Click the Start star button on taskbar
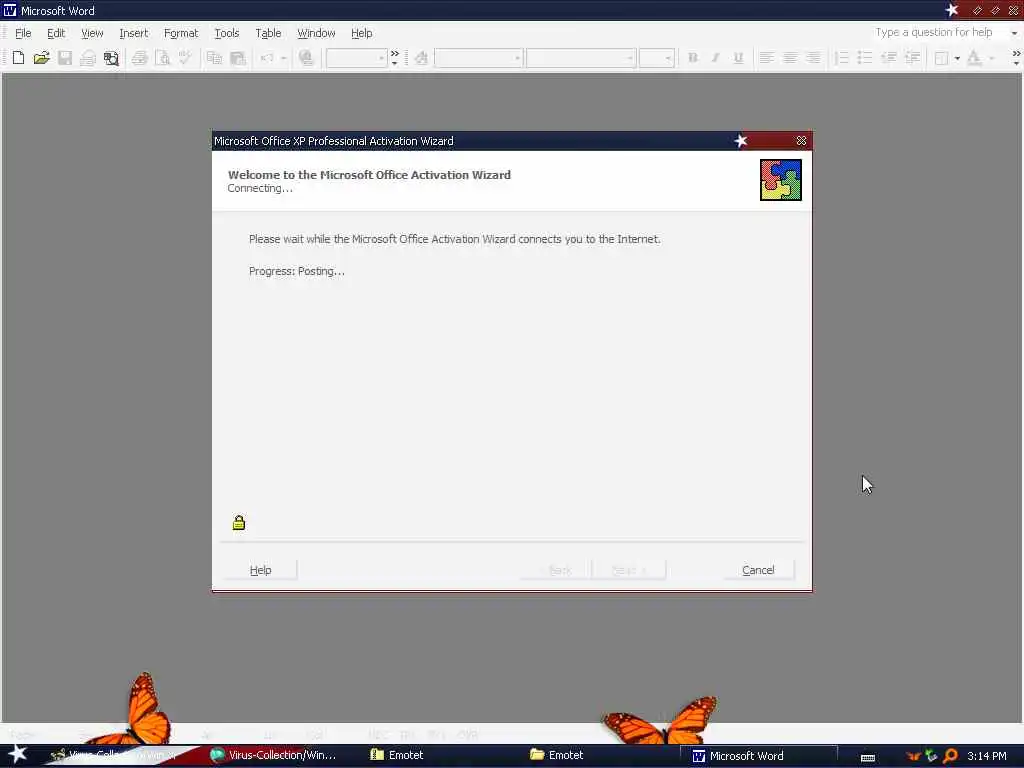This screenshot has height=768, width=1024. tap(18, 754)
